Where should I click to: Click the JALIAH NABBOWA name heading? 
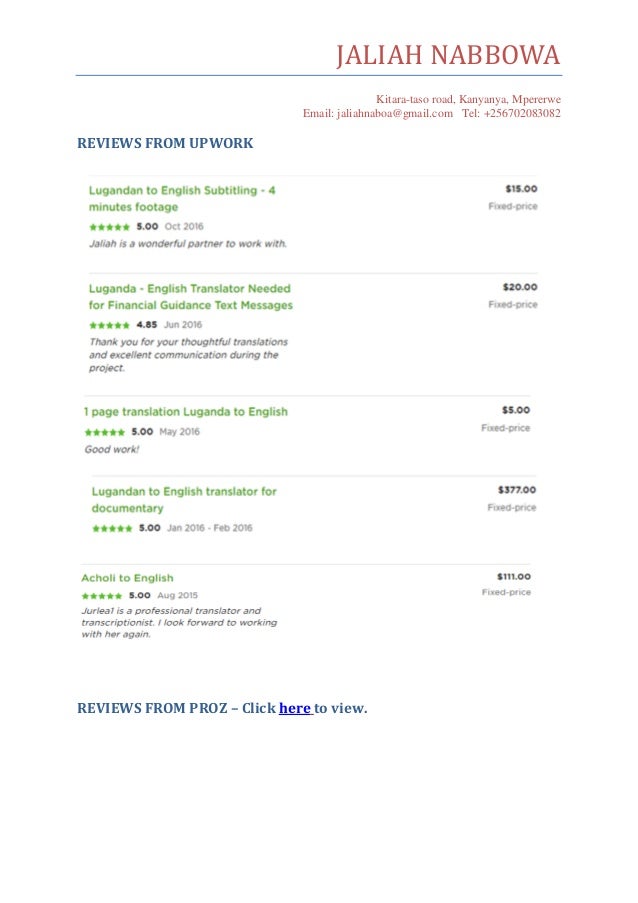tap(448, 55)
